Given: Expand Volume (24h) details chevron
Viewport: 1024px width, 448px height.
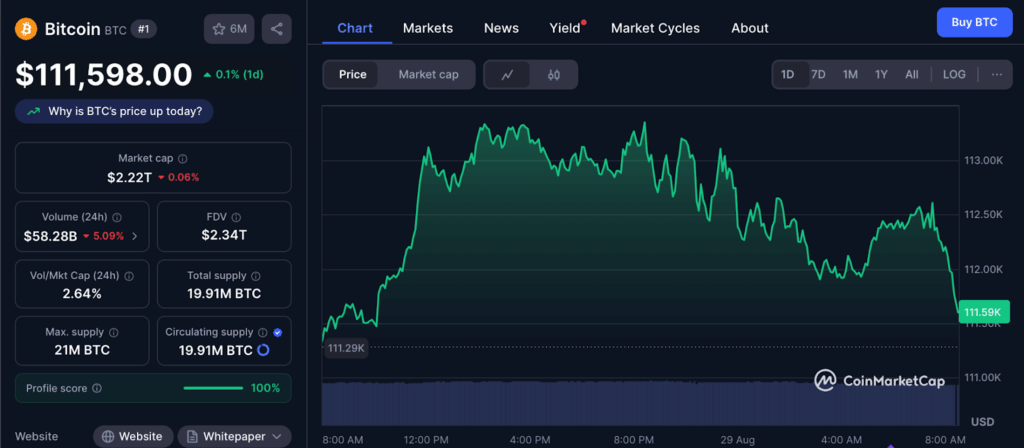Looking at the screenshot, I should tap(135, 236).
